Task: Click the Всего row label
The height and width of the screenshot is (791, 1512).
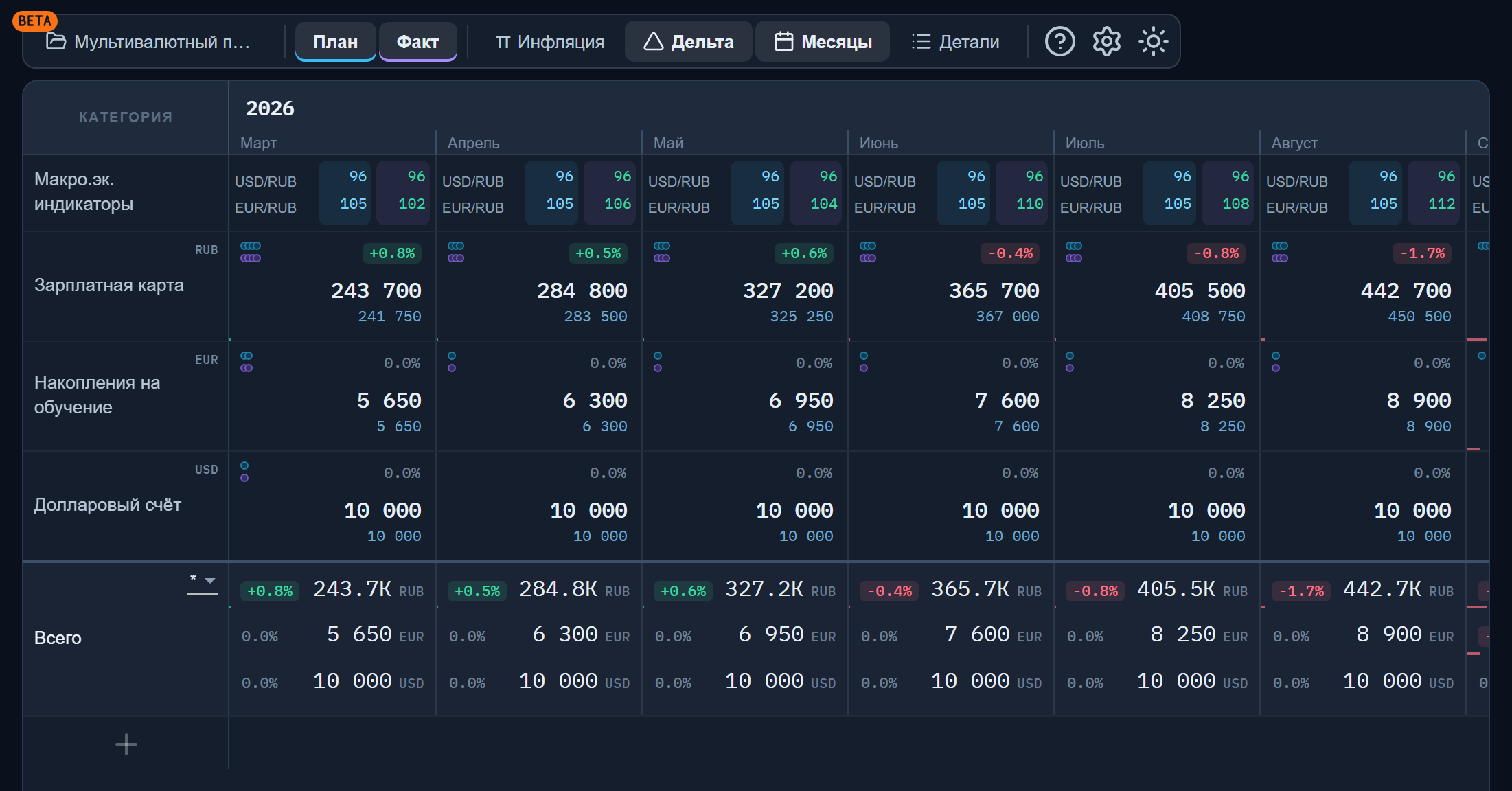Action: [58, 638]
